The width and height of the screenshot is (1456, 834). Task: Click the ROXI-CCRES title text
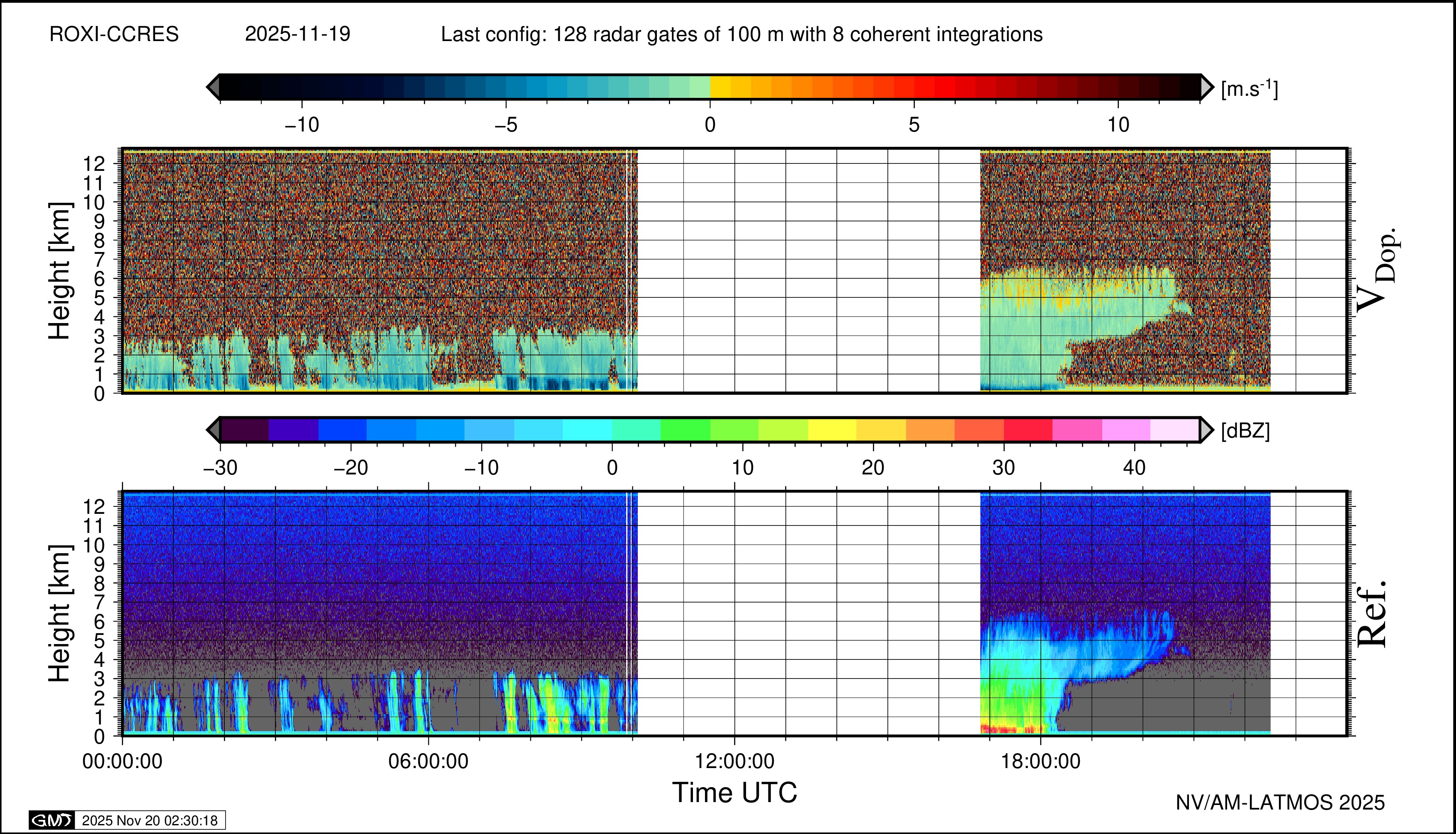(114, 34)
